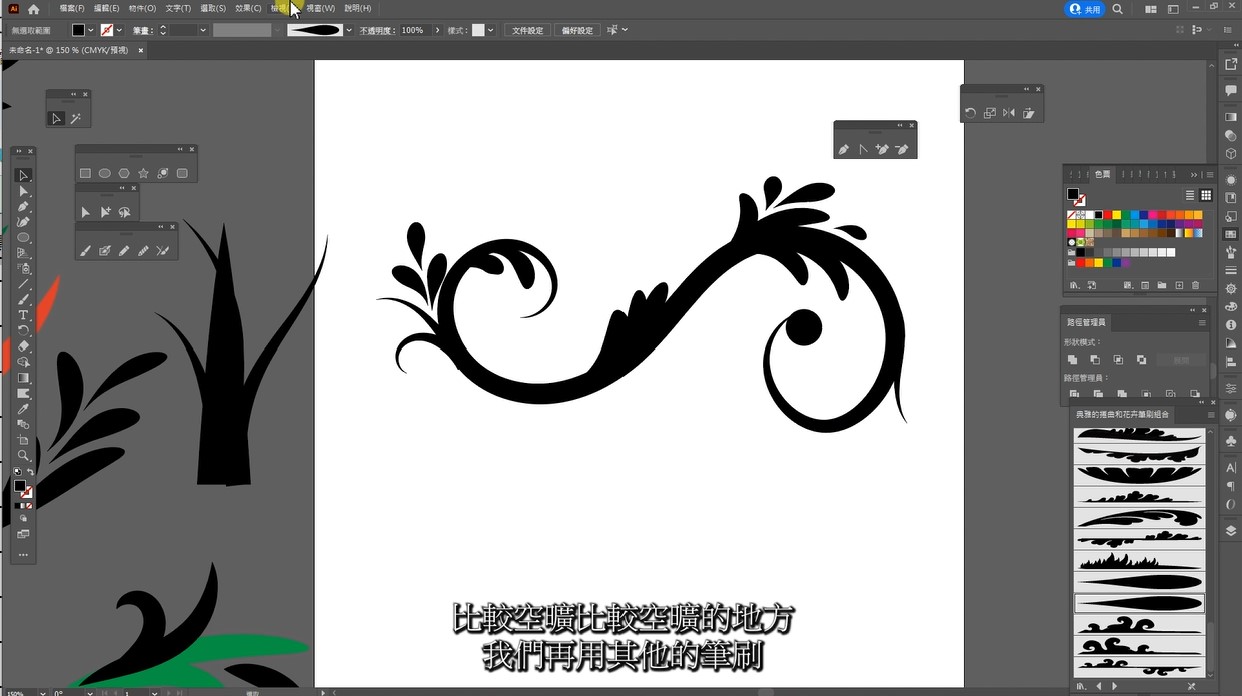Open the fill color dropdown in control bar
Viewport: 1242px width, 696px height.
91,30
